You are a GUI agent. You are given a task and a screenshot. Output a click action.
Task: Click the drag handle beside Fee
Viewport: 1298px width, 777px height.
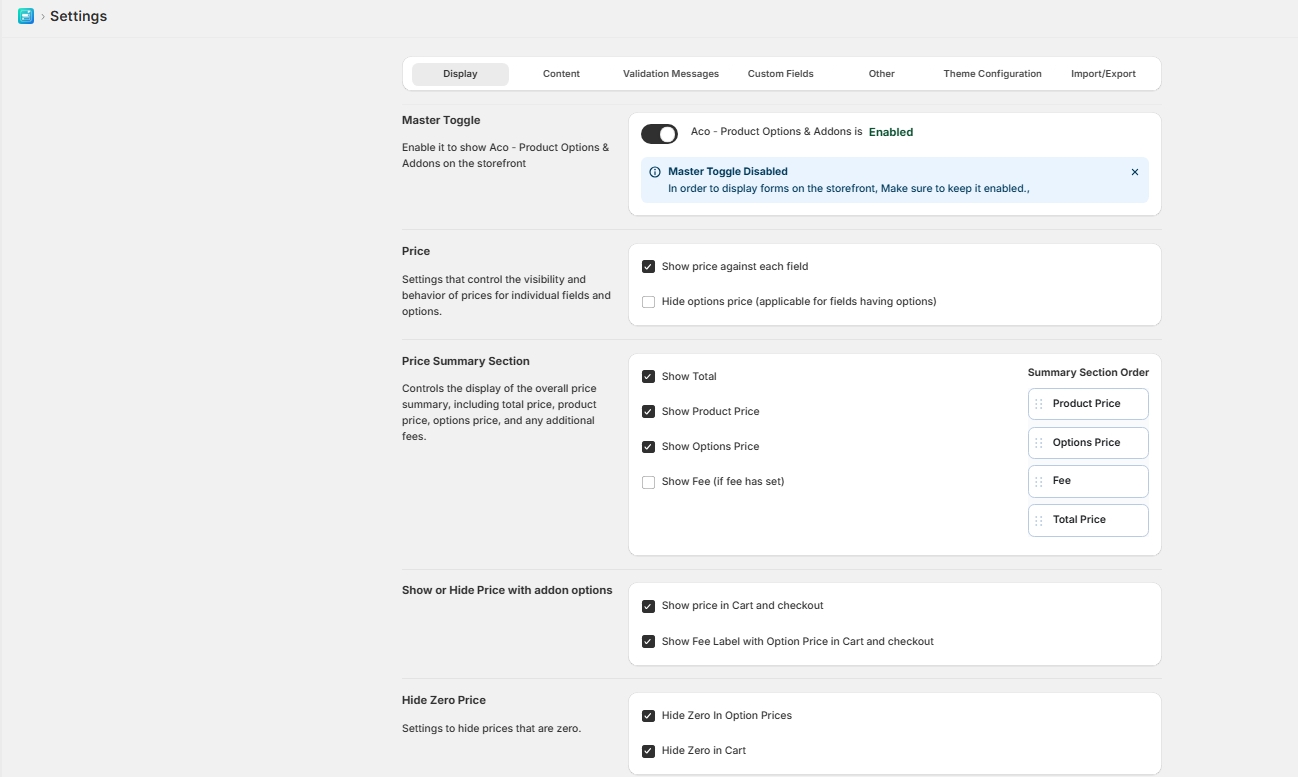[x=1038, y=481]
